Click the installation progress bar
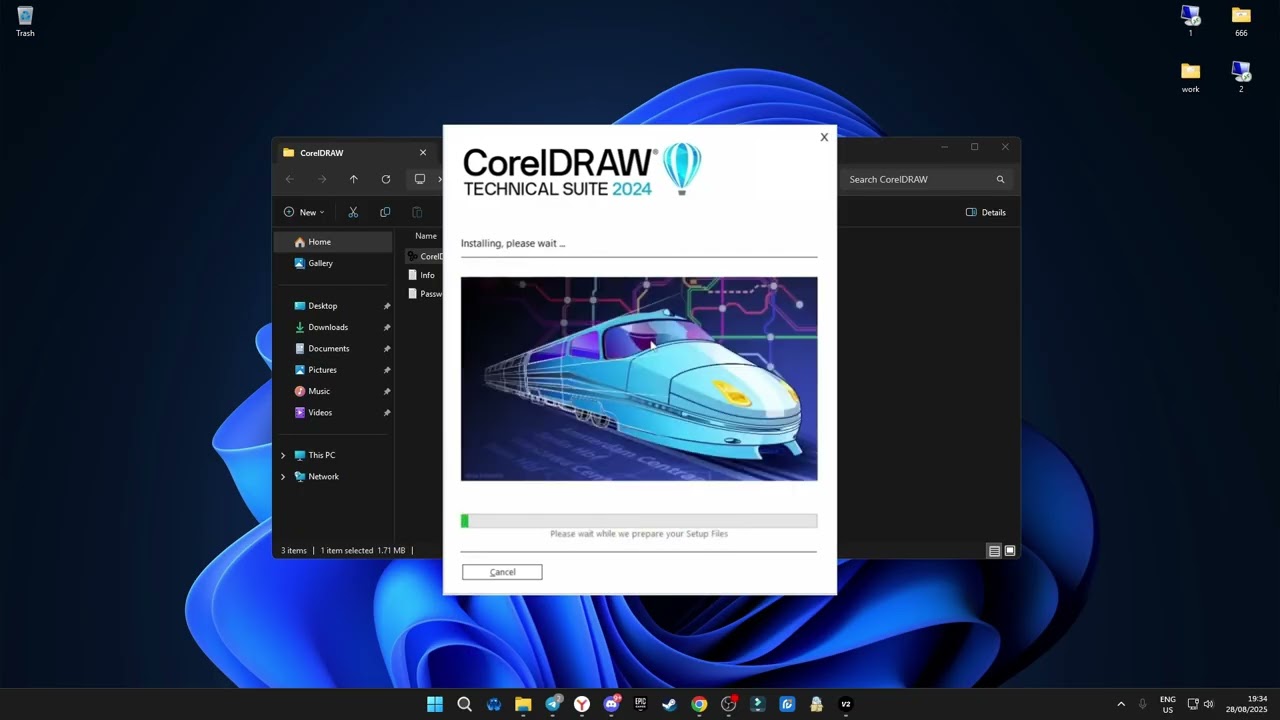The width and height of the screenshot is (1280, 720). [639, 521]
